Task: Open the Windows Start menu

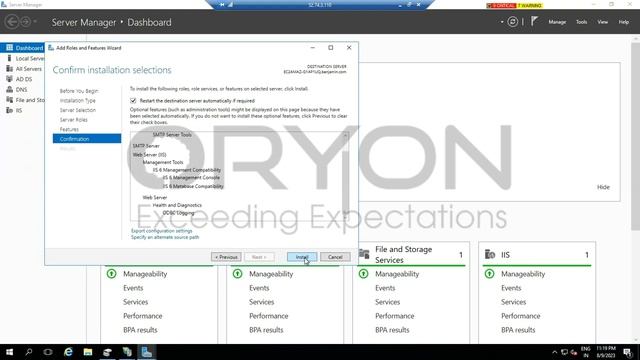Action: 9,352
